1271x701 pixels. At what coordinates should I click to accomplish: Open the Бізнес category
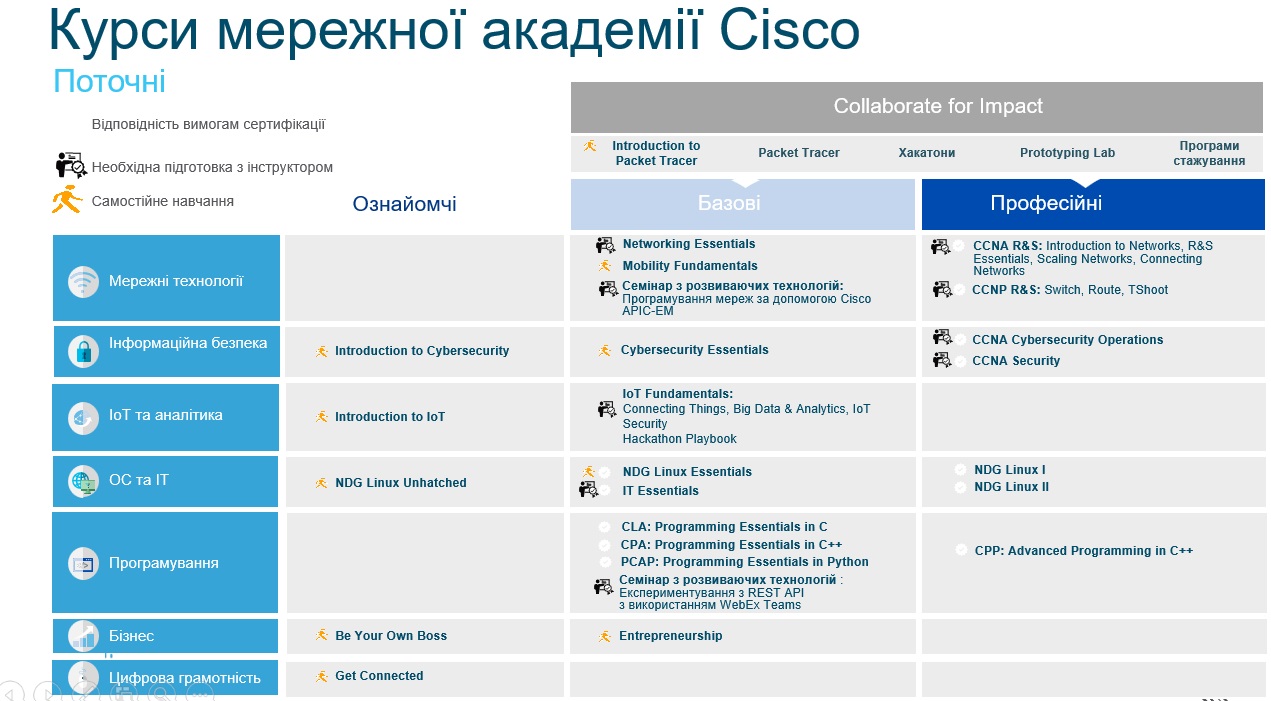[x=166, y=636]
